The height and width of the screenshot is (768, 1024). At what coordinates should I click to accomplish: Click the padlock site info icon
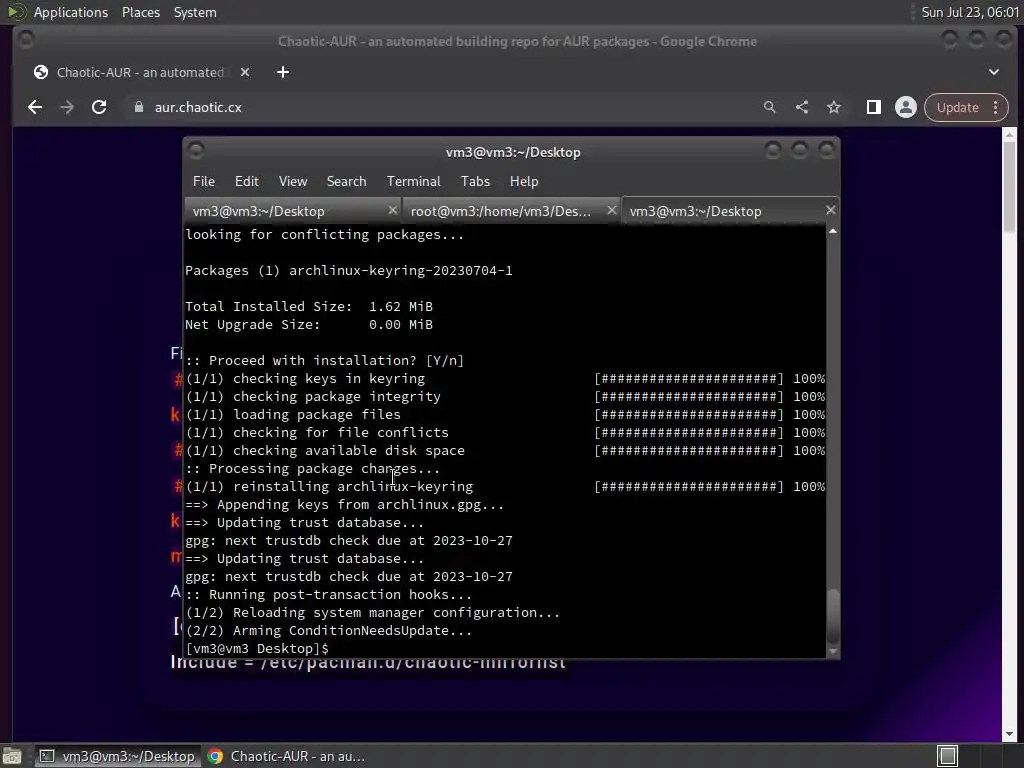click(138, 107)
